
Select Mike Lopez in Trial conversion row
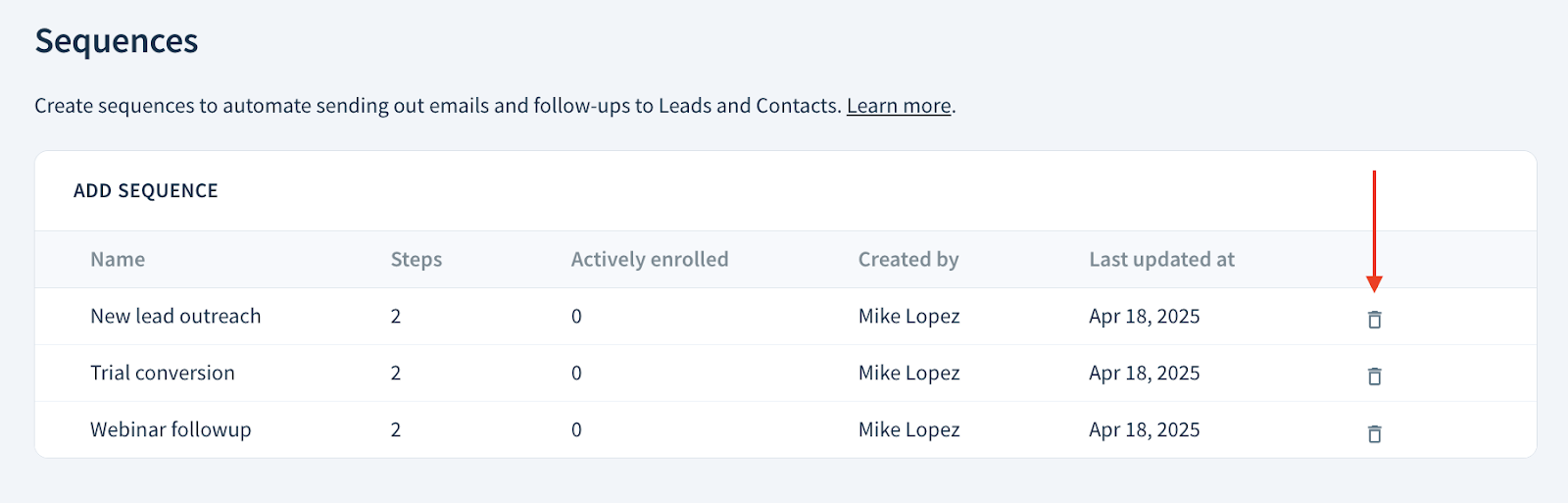[x=908, y=373]
